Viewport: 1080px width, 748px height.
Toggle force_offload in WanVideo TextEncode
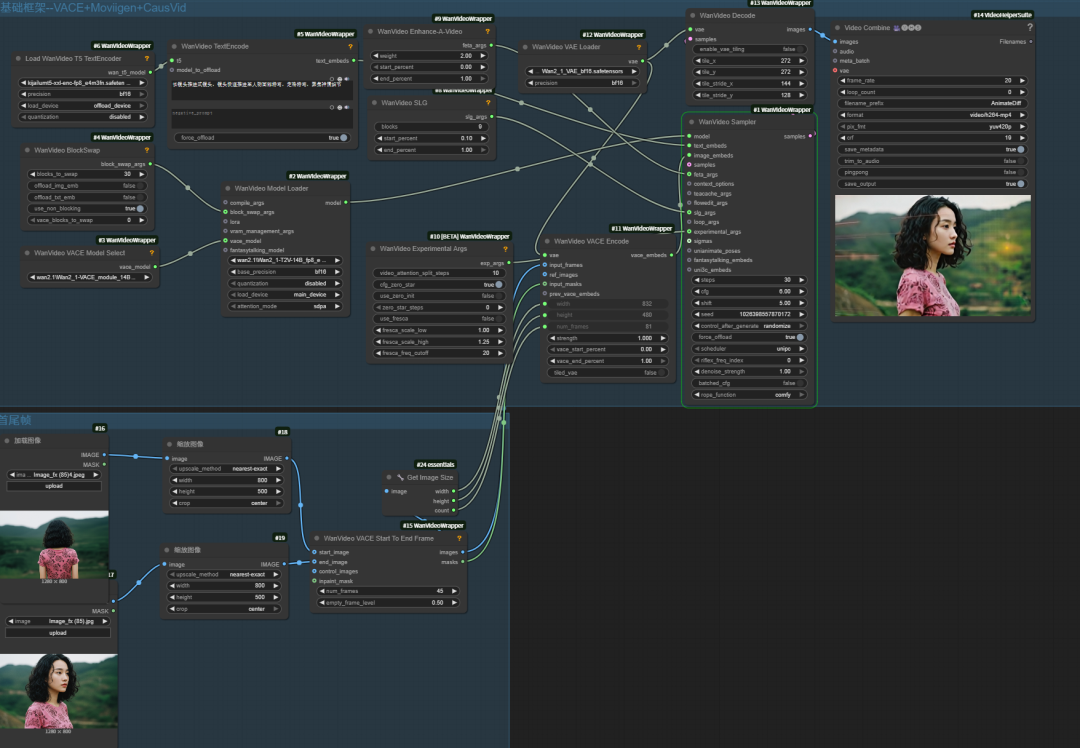pos(262,138)
